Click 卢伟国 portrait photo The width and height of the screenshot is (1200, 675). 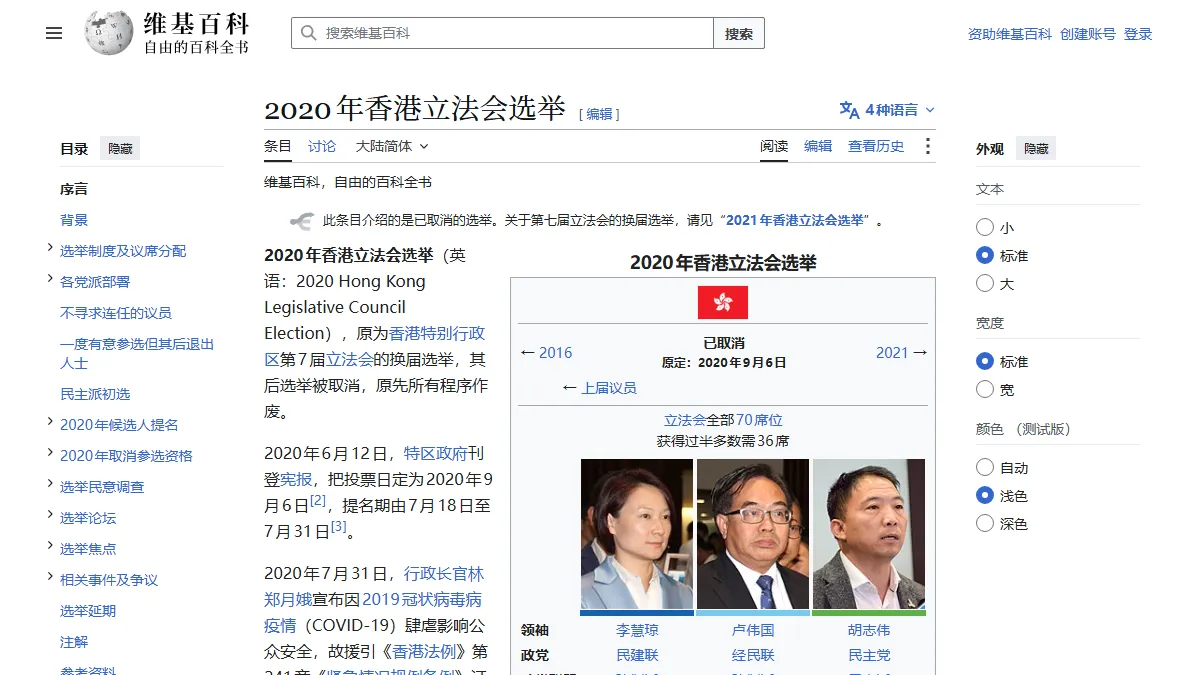coord(753,534)
